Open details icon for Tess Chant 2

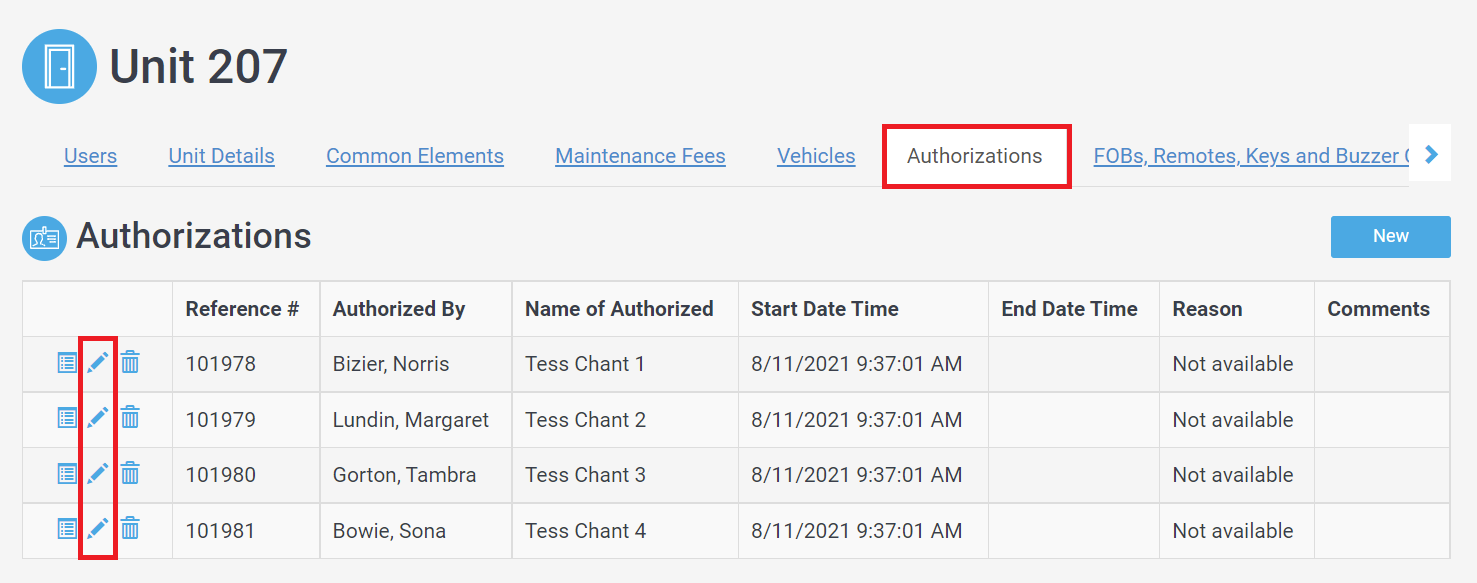[x=67, y=418]
